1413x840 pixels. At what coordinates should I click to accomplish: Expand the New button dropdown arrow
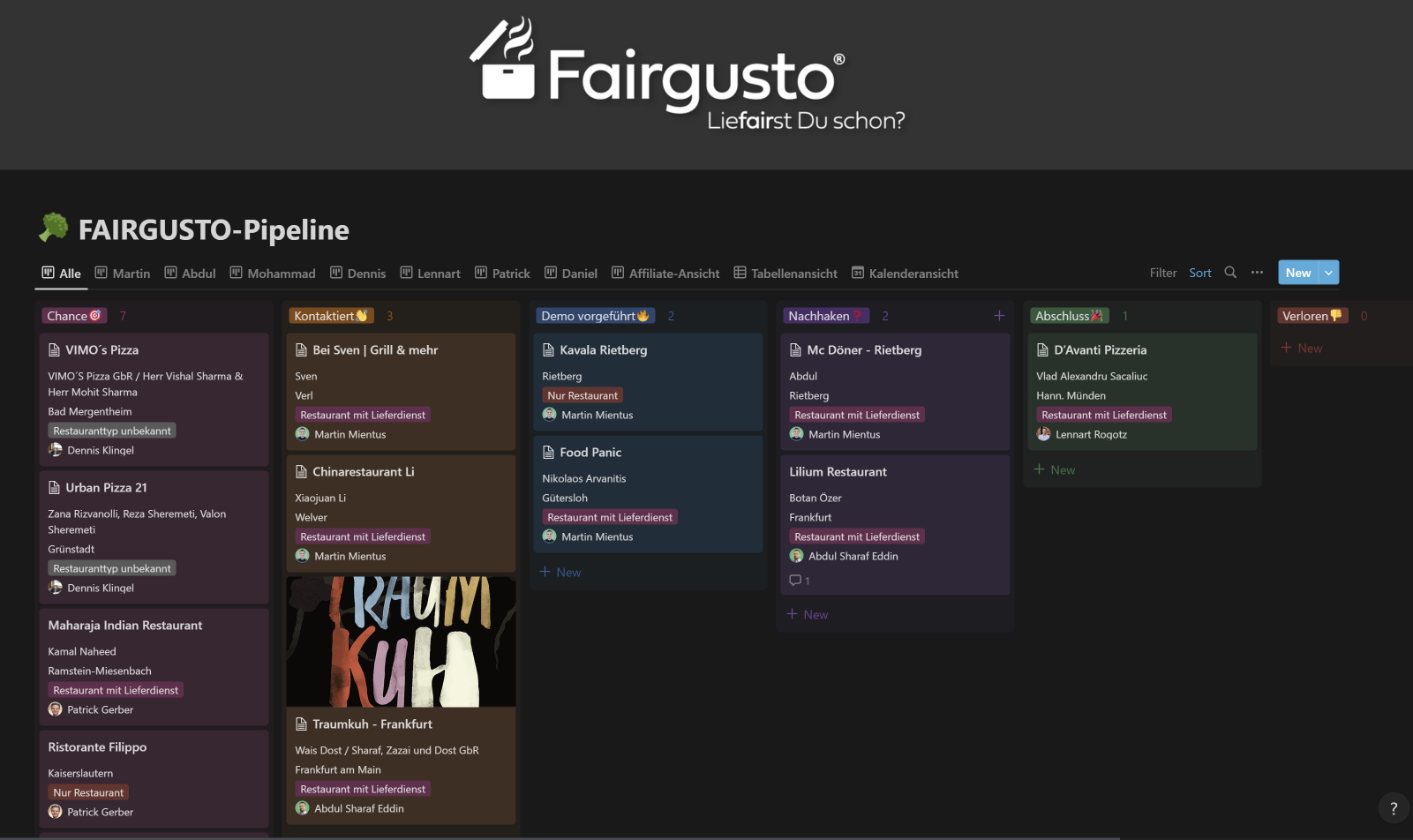coord(1328,274)
